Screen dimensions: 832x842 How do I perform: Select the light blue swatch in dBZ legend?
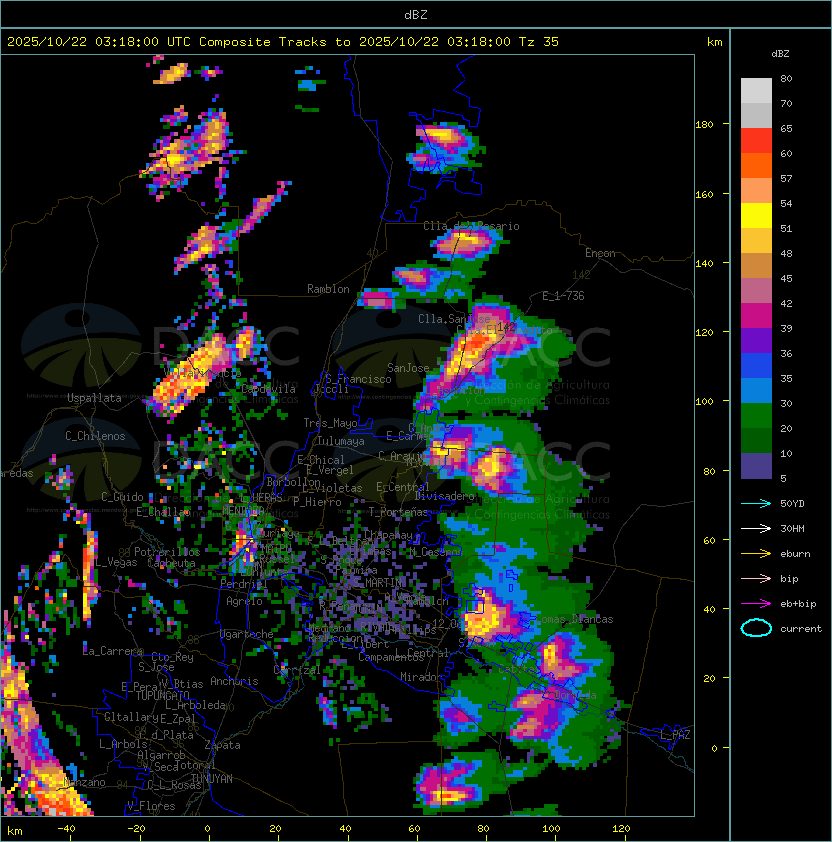(x=756, y=390)
